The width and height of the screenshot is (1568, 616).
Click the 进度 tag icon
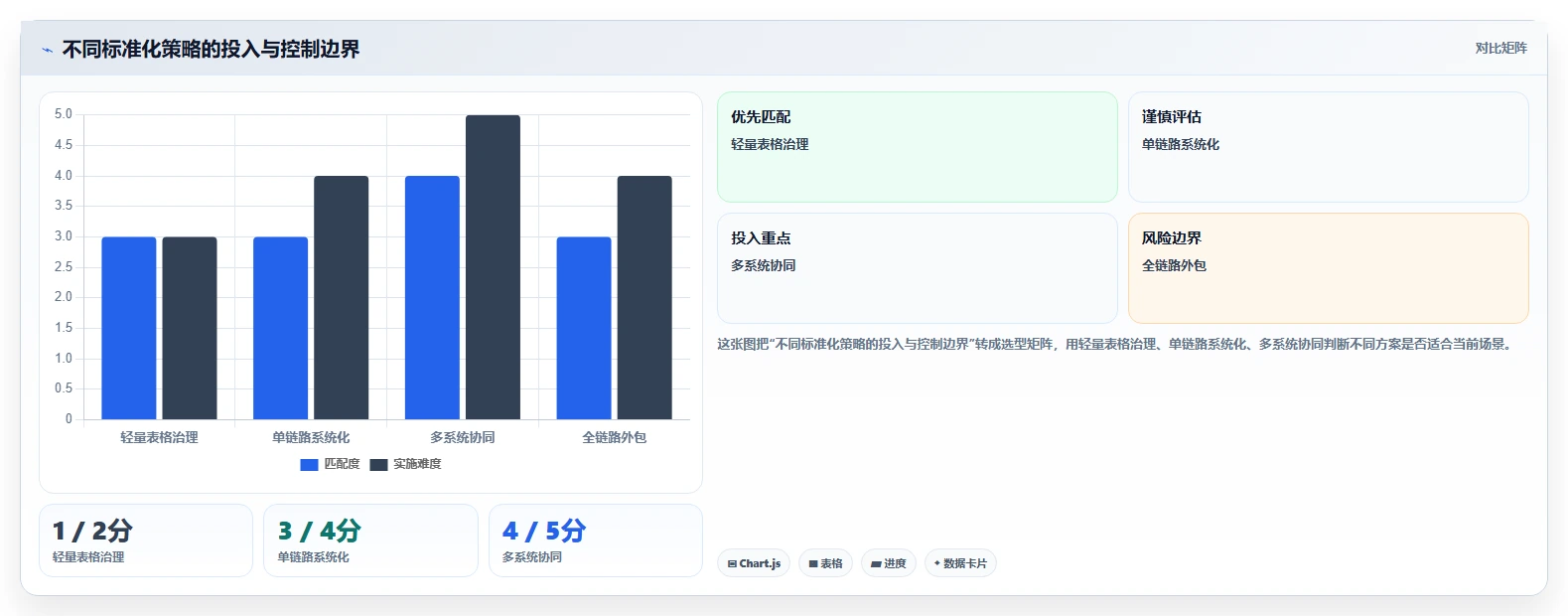click(876, 563)
